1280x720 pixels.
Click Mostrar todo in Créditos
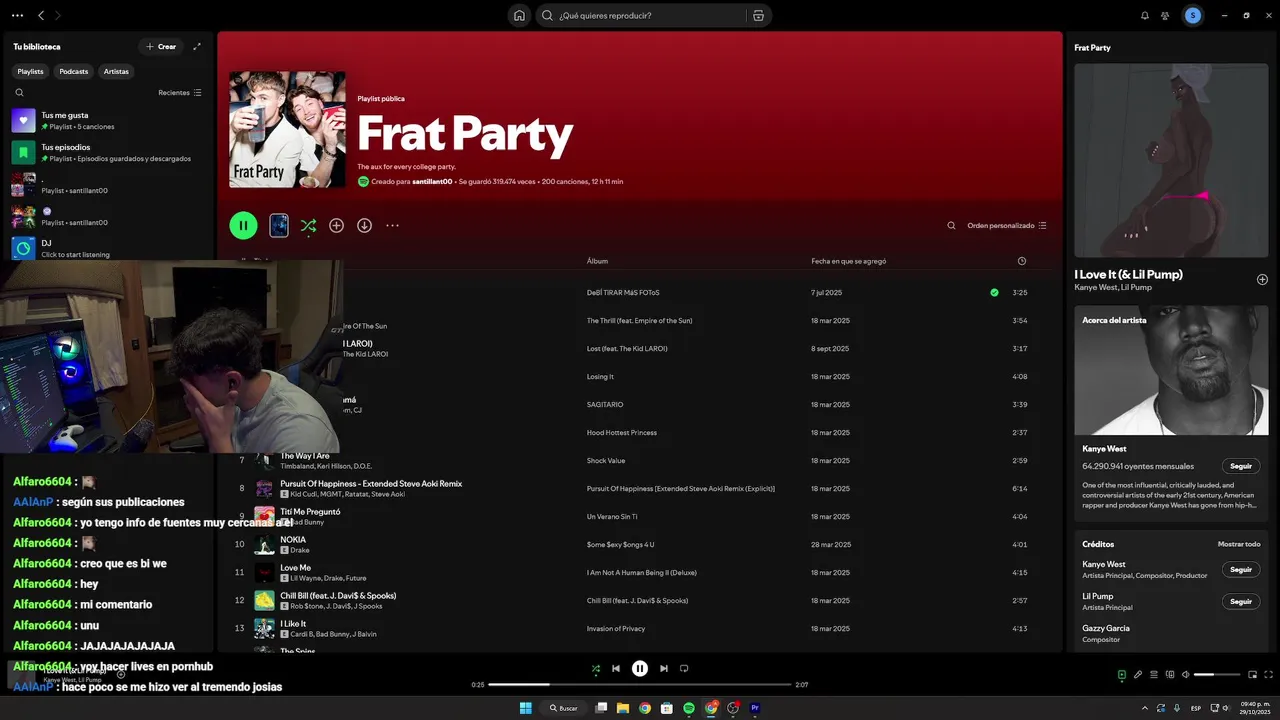point(1238,544)
